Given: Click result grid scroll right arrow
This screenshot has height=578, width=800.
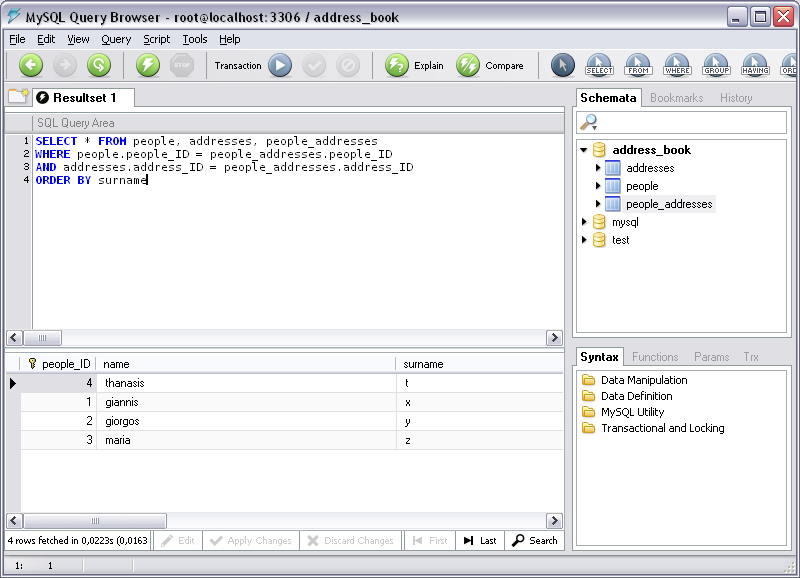Looking at the screenshot, I should [x=554, y=520].
